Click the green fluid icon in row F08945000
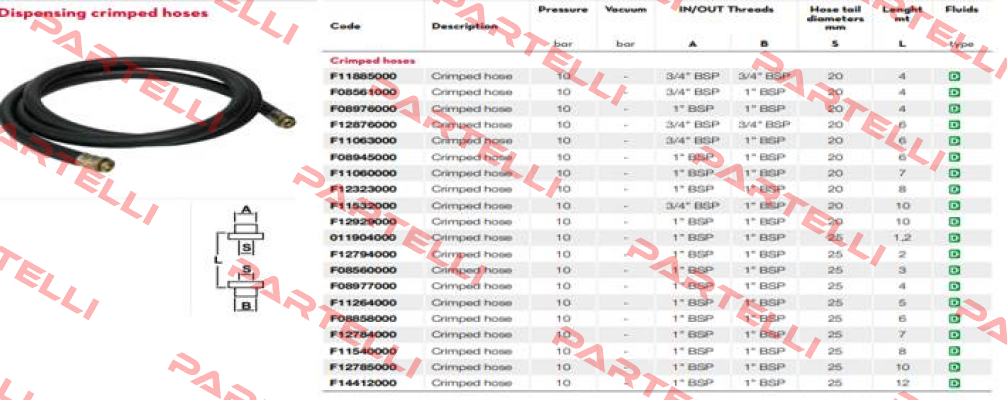Screen dimensions: 1007x400 pos(954,157)
